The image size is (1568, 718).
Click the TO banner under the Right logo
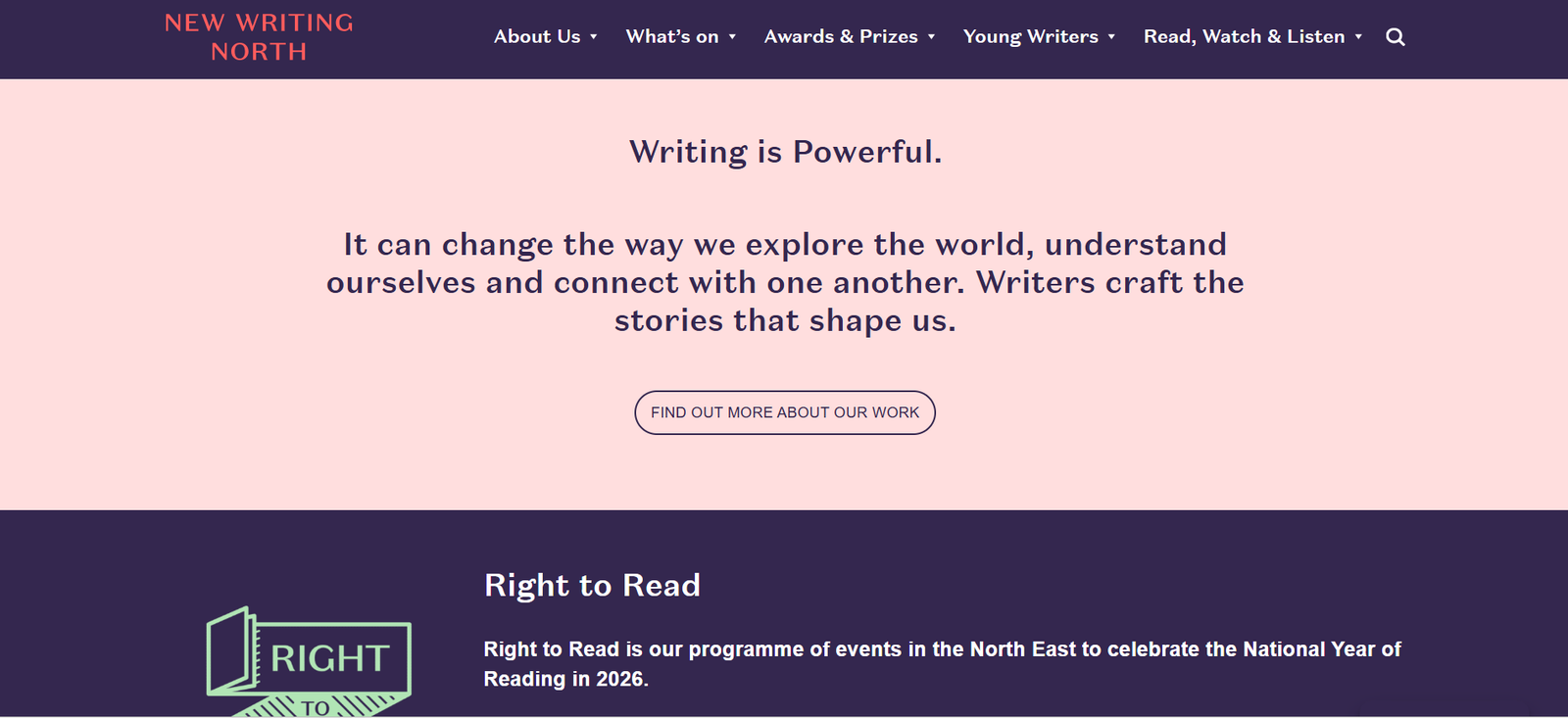[x=316, y=707]
